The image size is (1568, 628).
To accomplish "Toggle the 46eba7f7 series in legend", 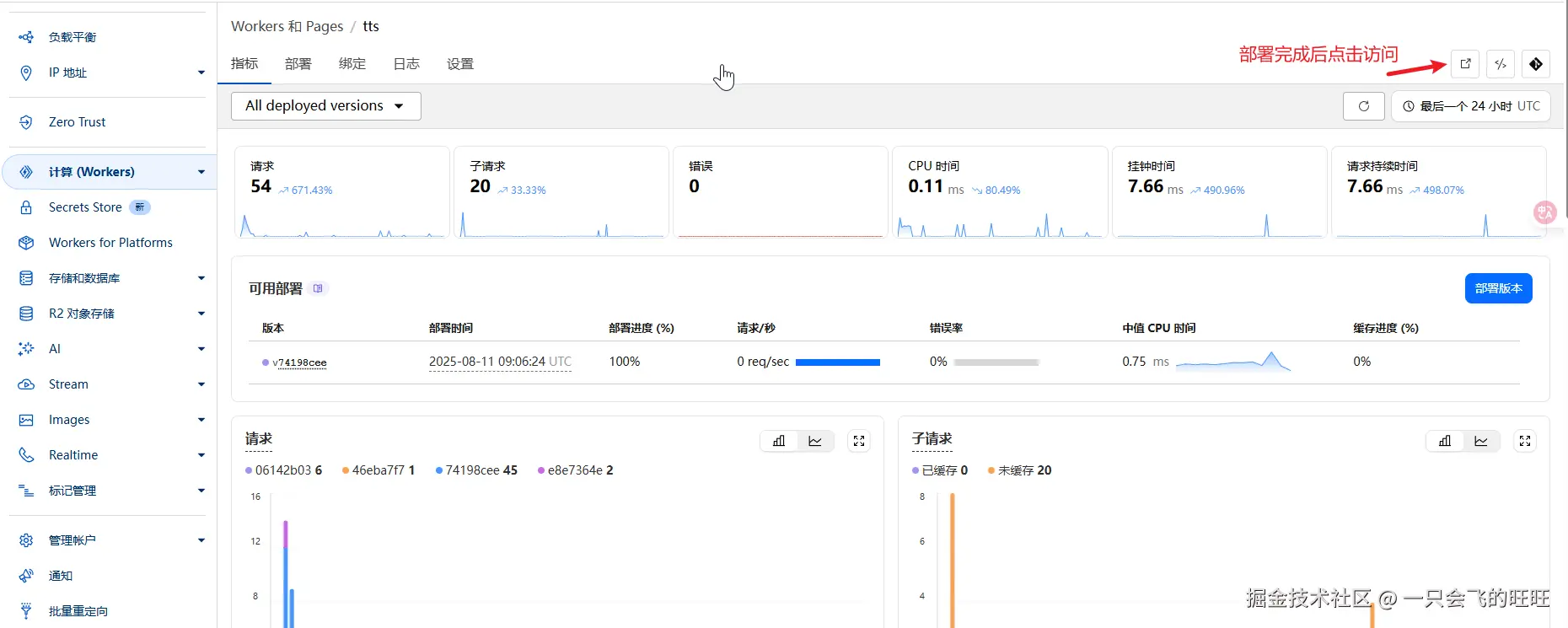I will click(x=379, y=470).
